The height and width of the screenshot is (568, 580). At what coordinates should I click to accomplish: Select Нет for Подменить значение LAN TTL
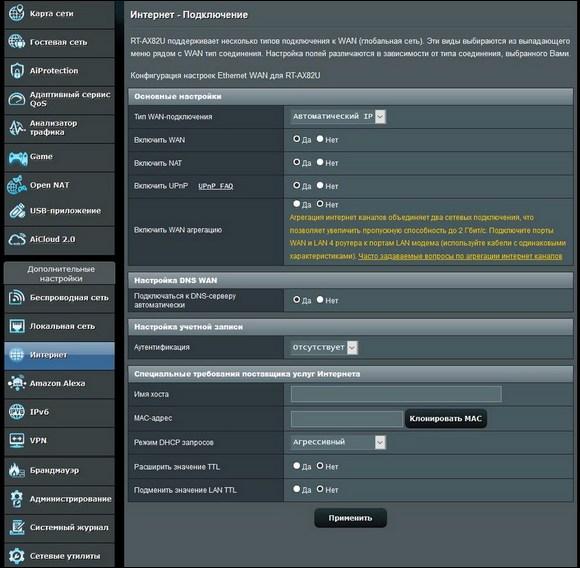[320, 489]
